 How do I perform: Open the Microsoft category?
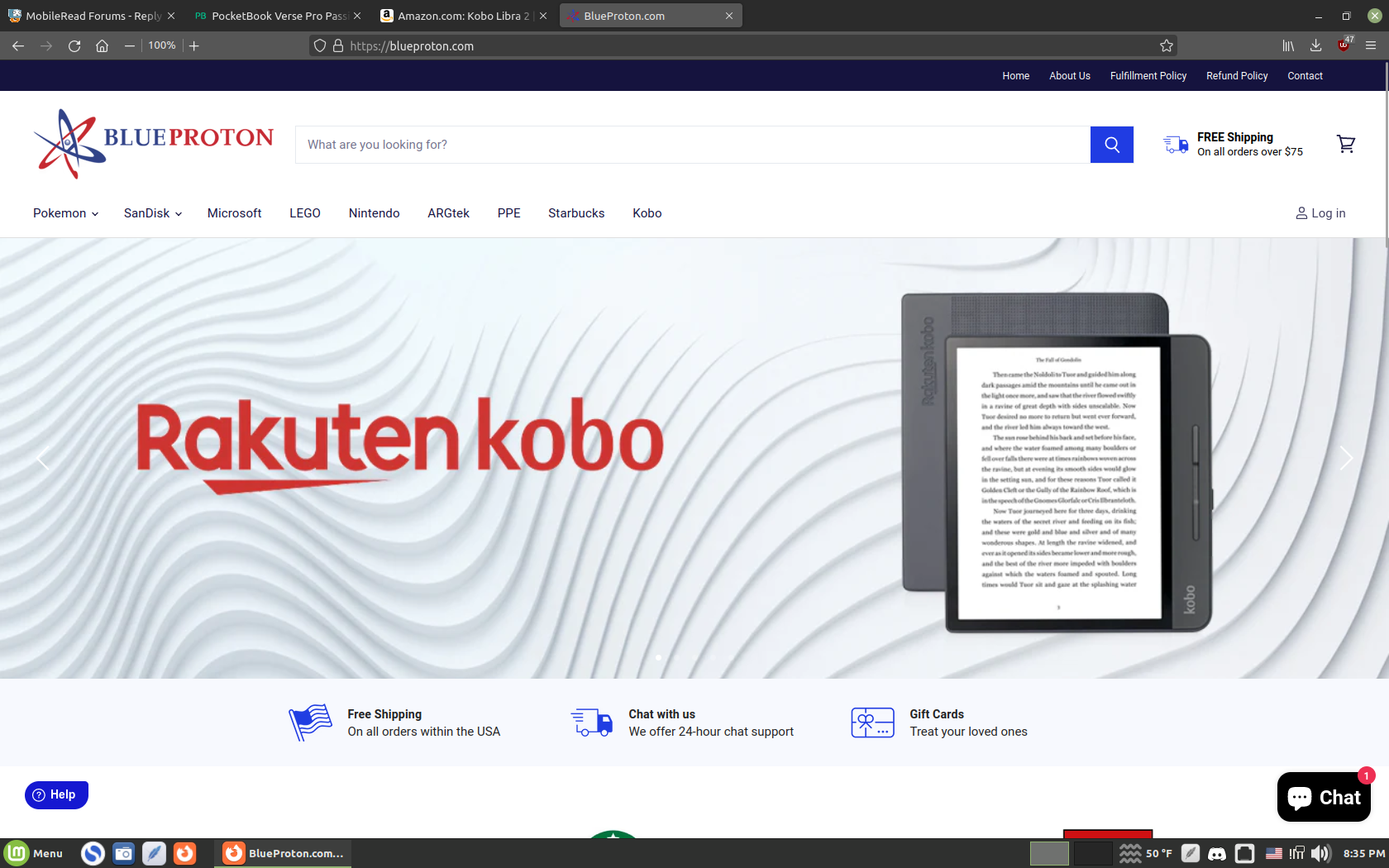(234, 213)
